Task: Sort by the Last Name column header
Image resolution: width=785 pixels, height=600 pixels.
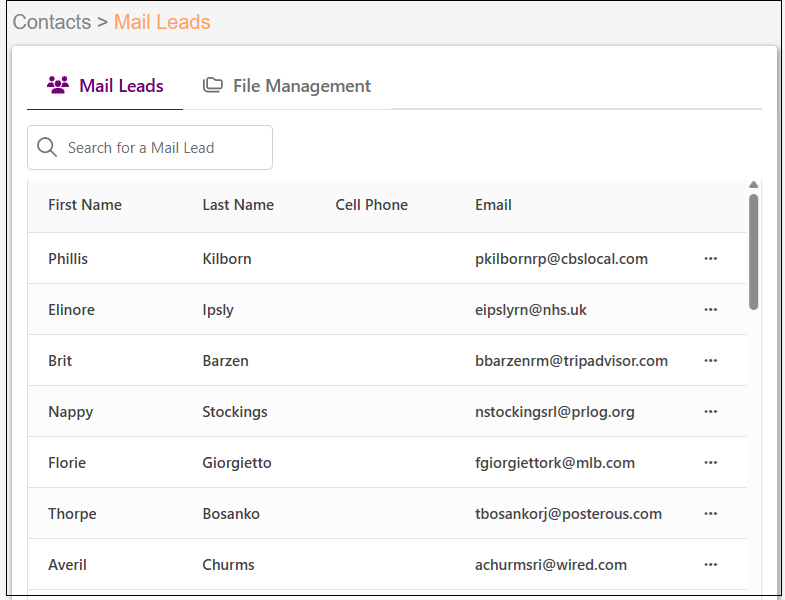Action: point(238,205)
